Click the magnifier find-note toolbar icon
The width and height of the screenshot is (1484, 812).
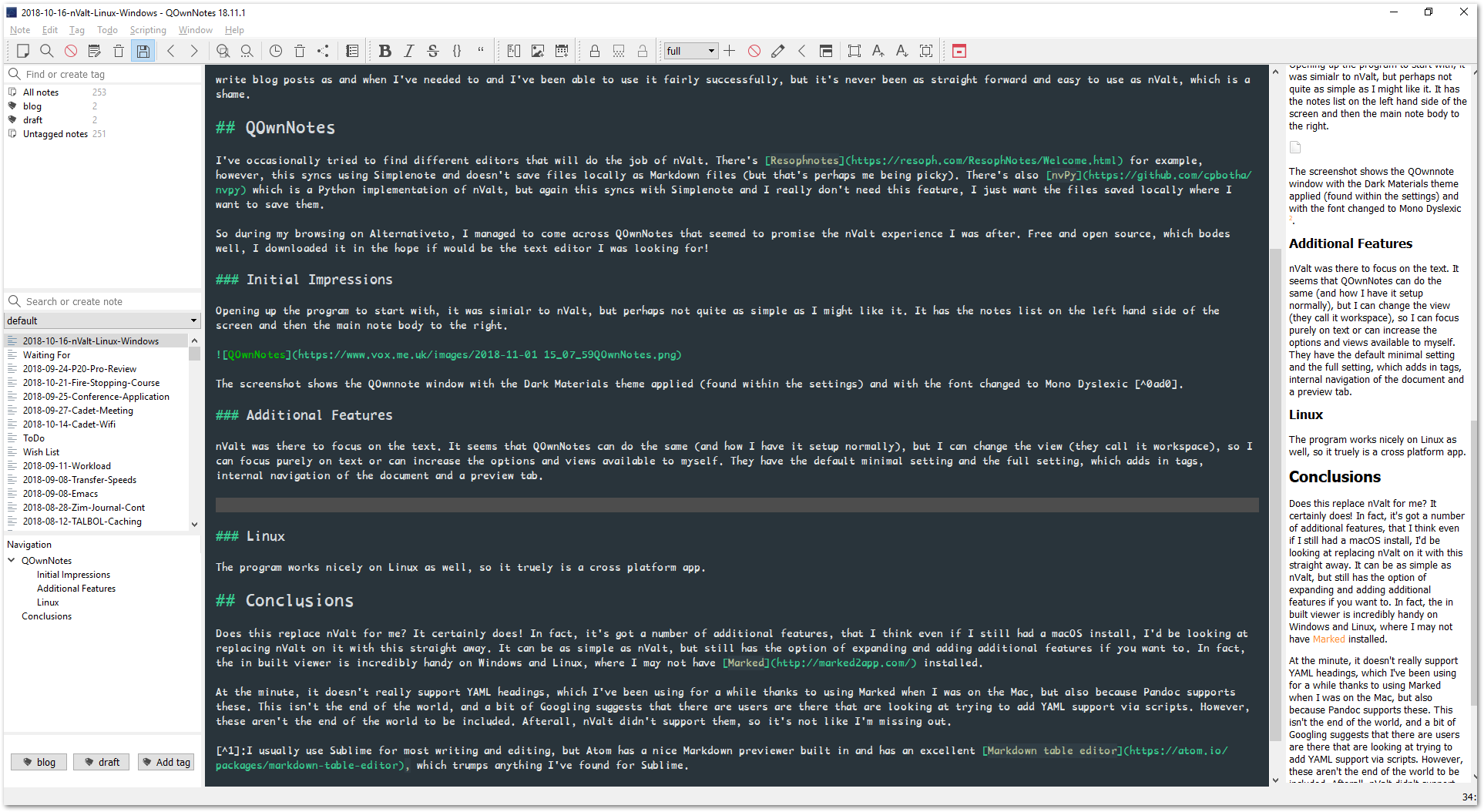point(47,51)
